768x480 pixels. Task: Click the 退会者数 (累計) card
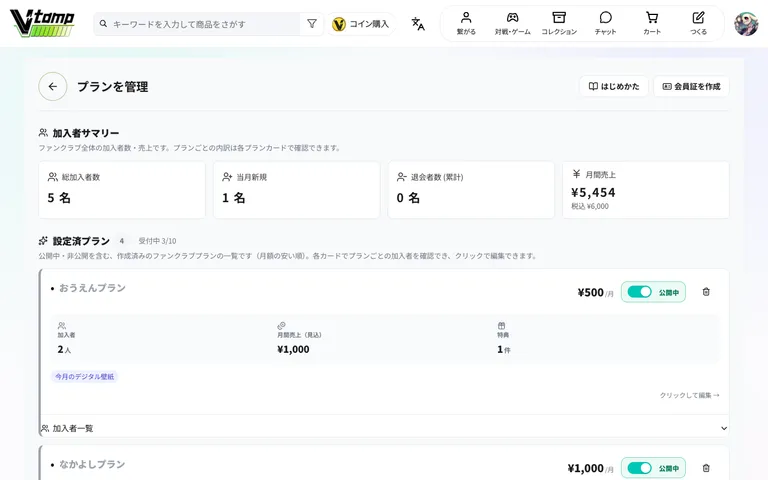click(x=471, y=190)
